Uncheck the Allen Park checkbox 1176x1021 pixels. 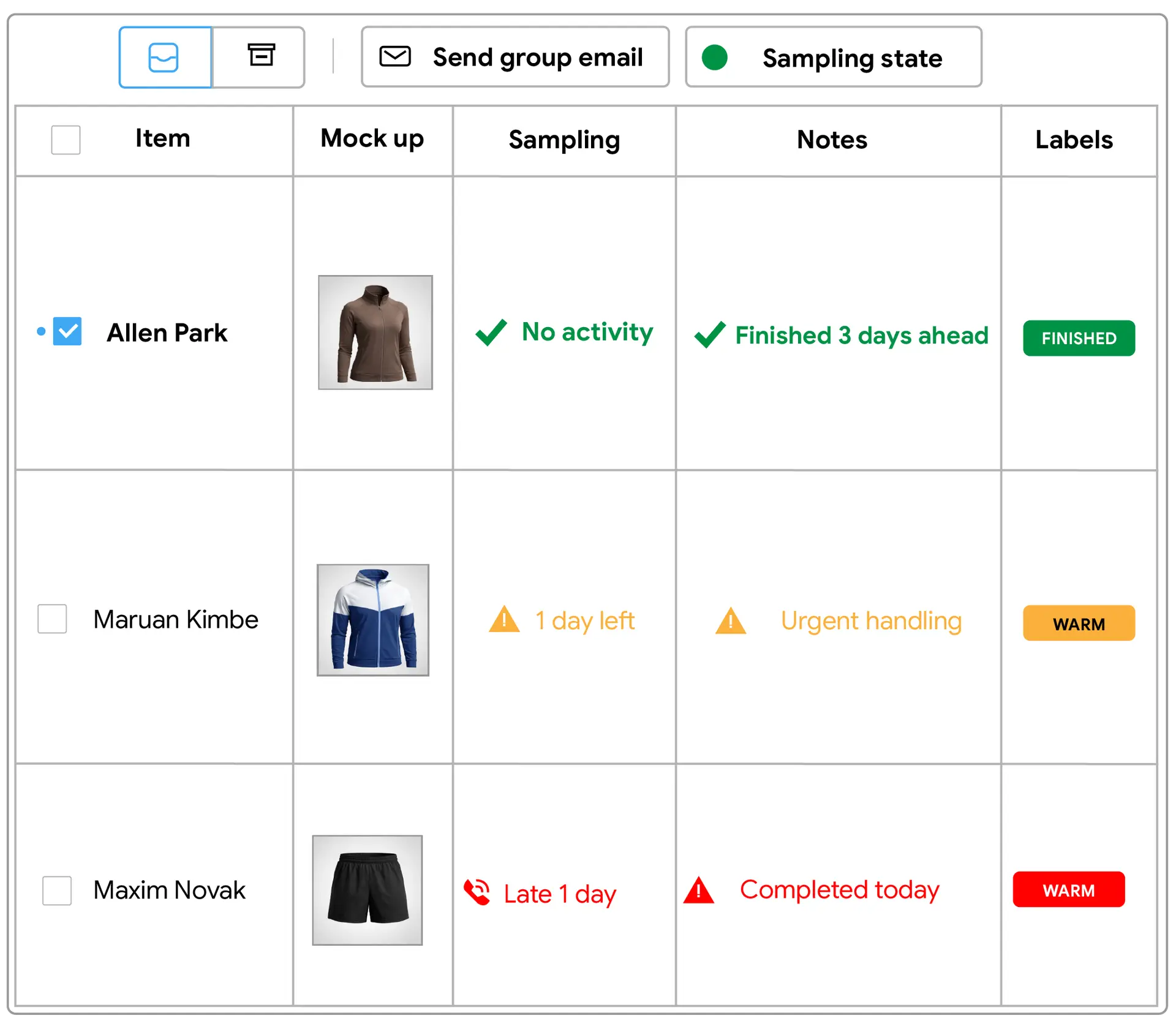point(67,331)
